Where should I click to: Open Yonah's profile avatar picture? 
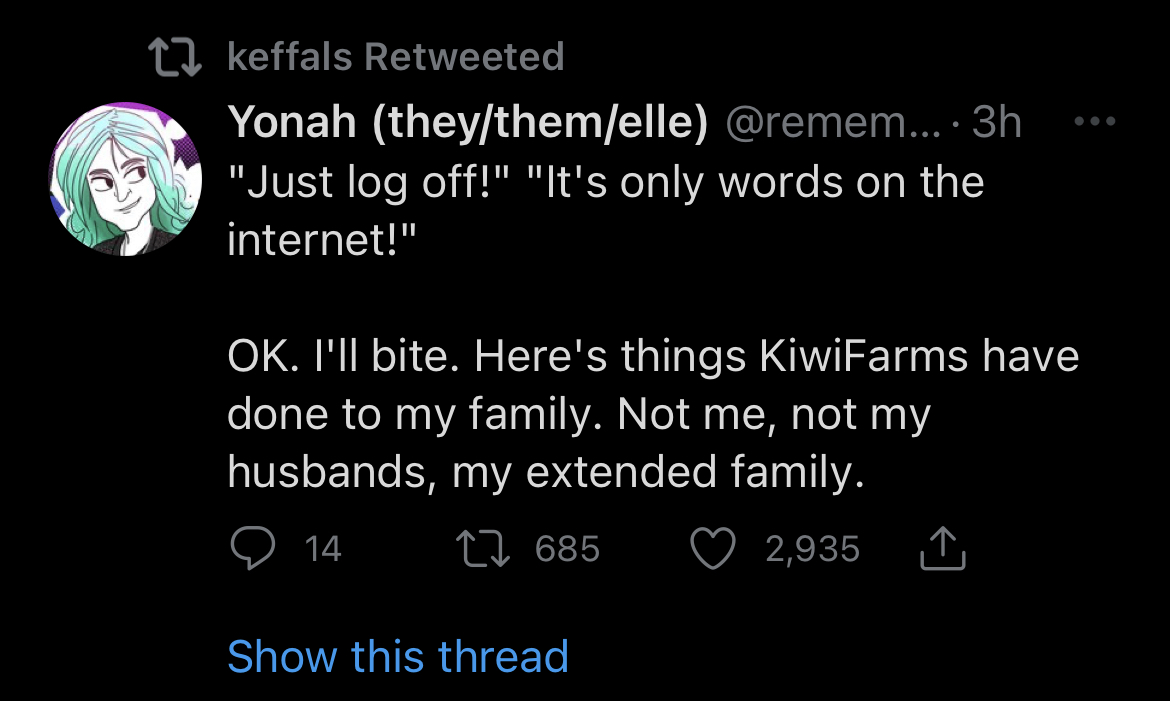tap(125, 179)
